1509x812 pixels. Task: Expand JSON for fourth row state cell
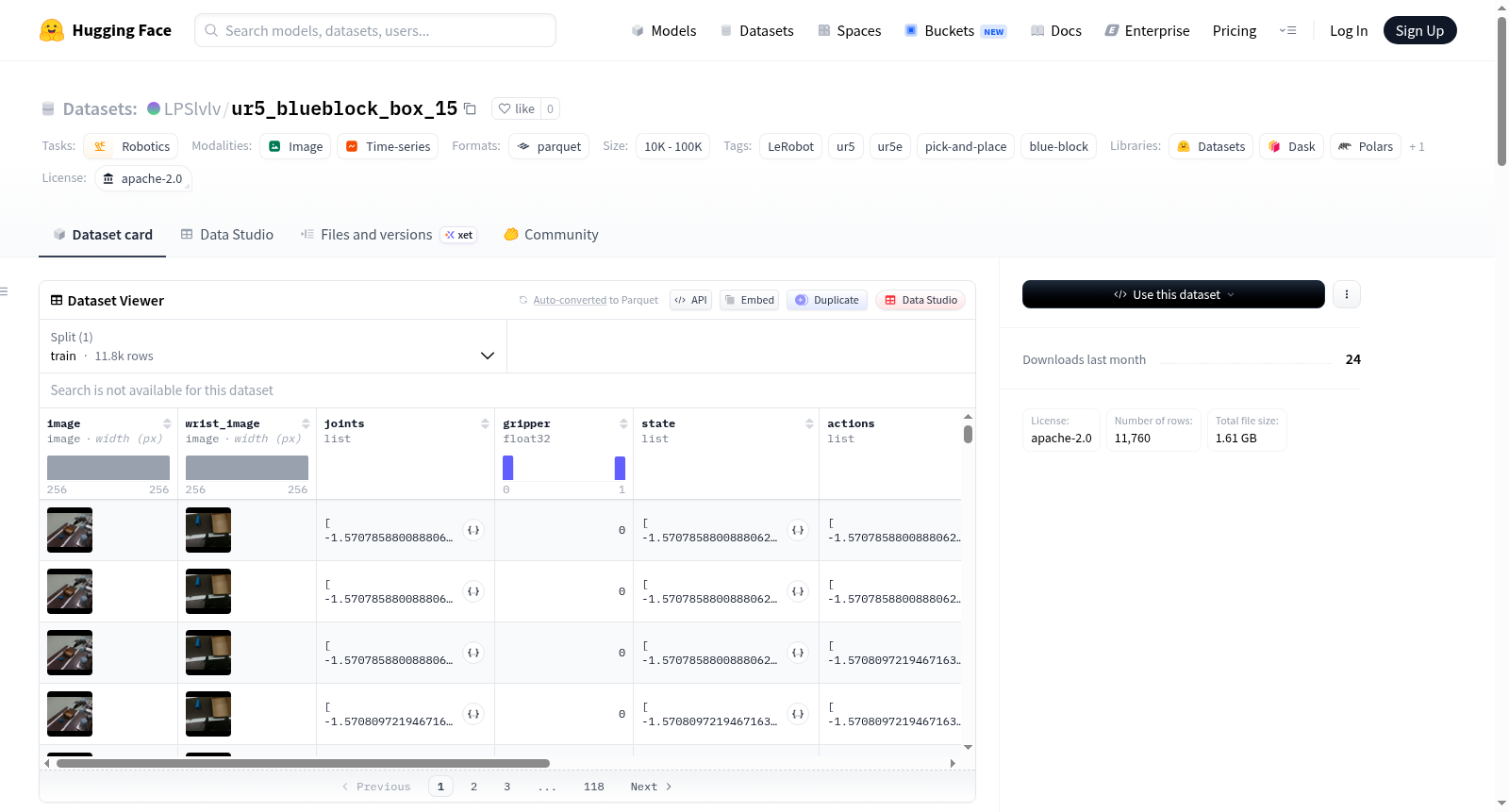point(798,714)
